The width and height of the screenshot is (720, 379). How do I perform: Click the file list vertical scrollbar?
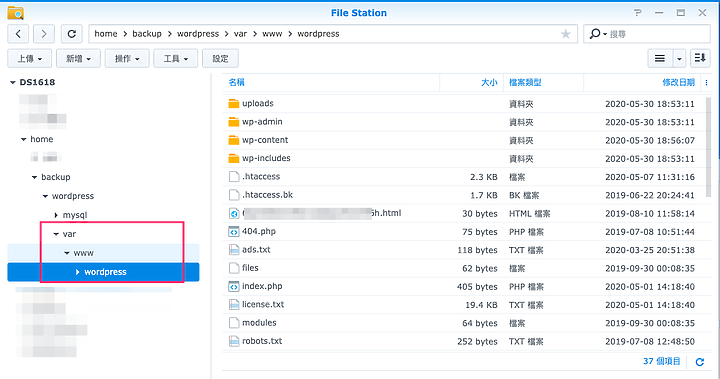pyautogui.click(x=709, y=147)
